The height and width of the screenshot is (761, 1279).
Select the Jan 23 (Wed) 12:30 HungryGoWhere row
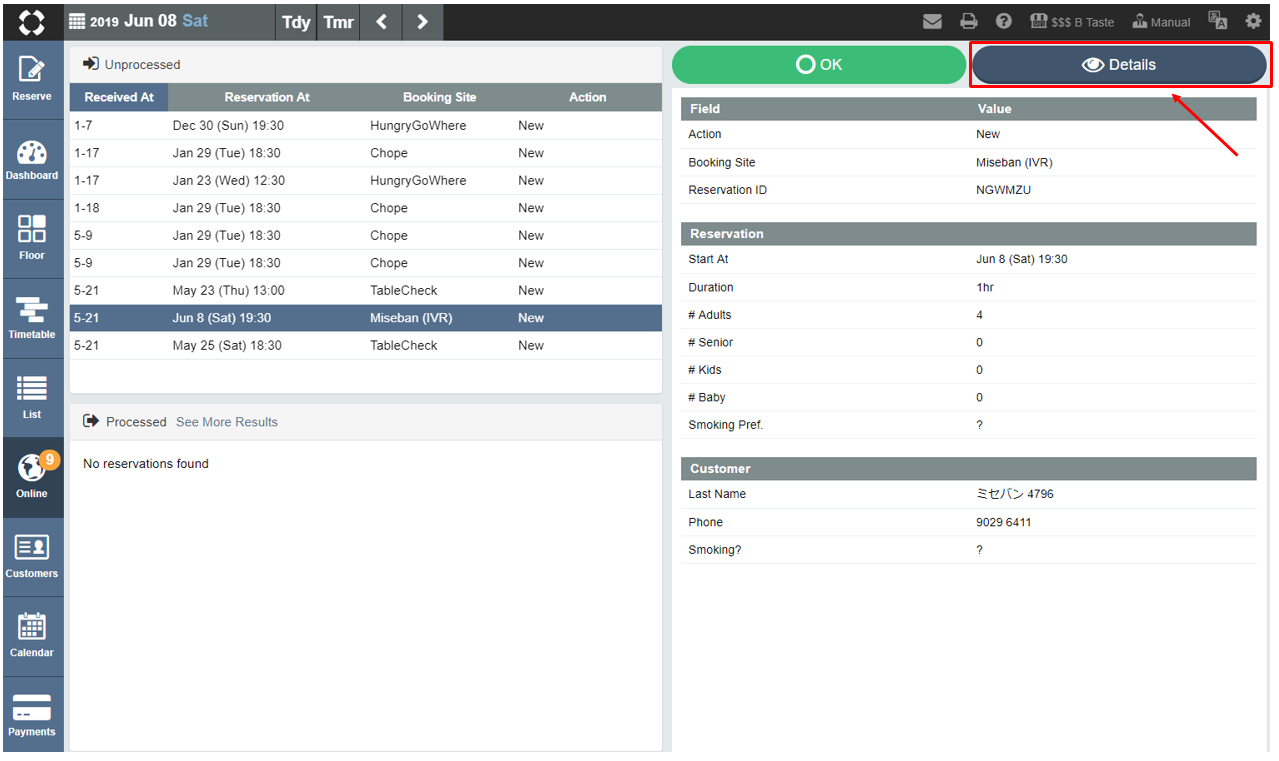pos(366,181)
